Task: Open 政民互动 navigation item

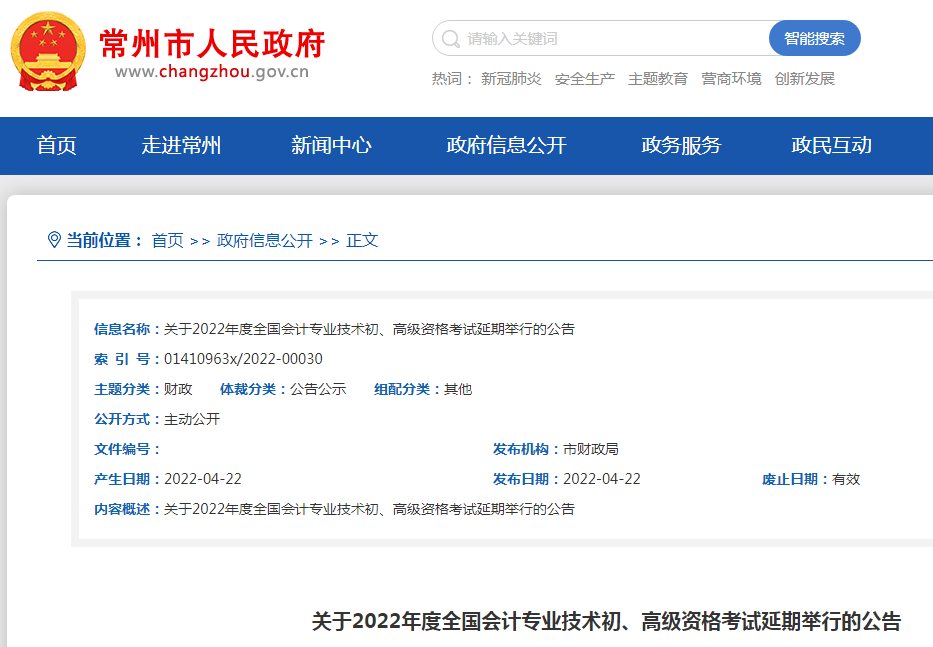Action: [831, 146]
